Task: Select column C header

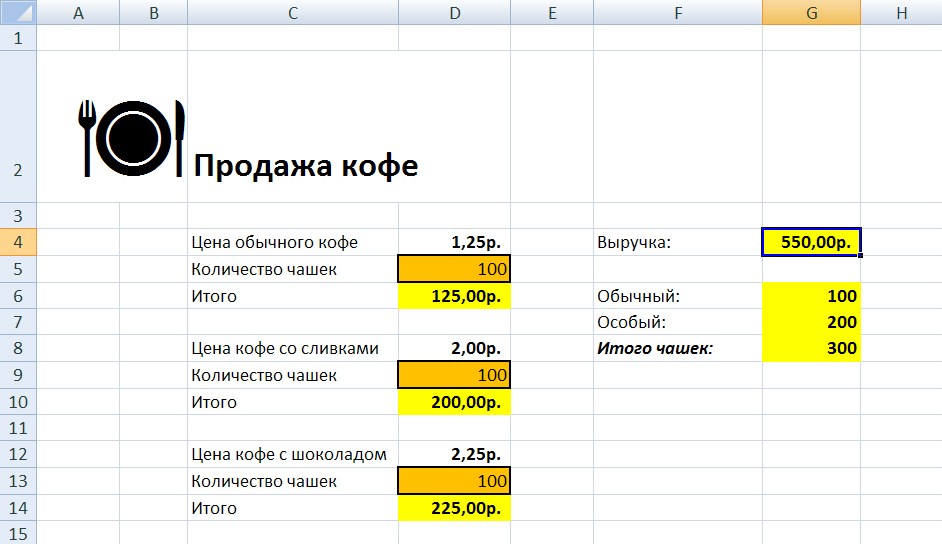Action: point(293,13)
